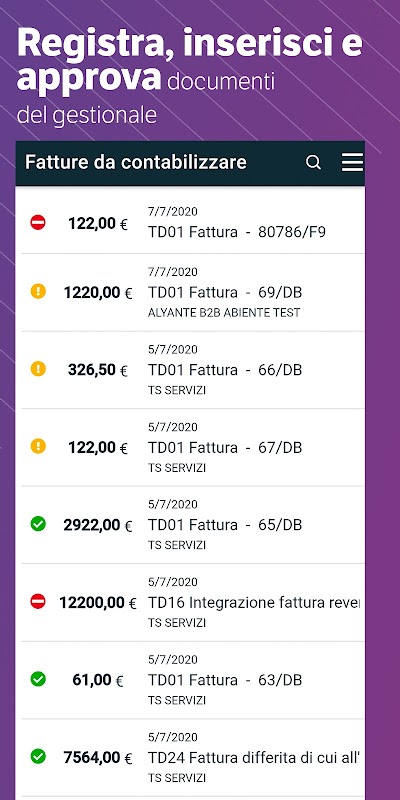
Task: Tap yellow warning icon for invoice 69/DB
Action: (x=38, y=291)
